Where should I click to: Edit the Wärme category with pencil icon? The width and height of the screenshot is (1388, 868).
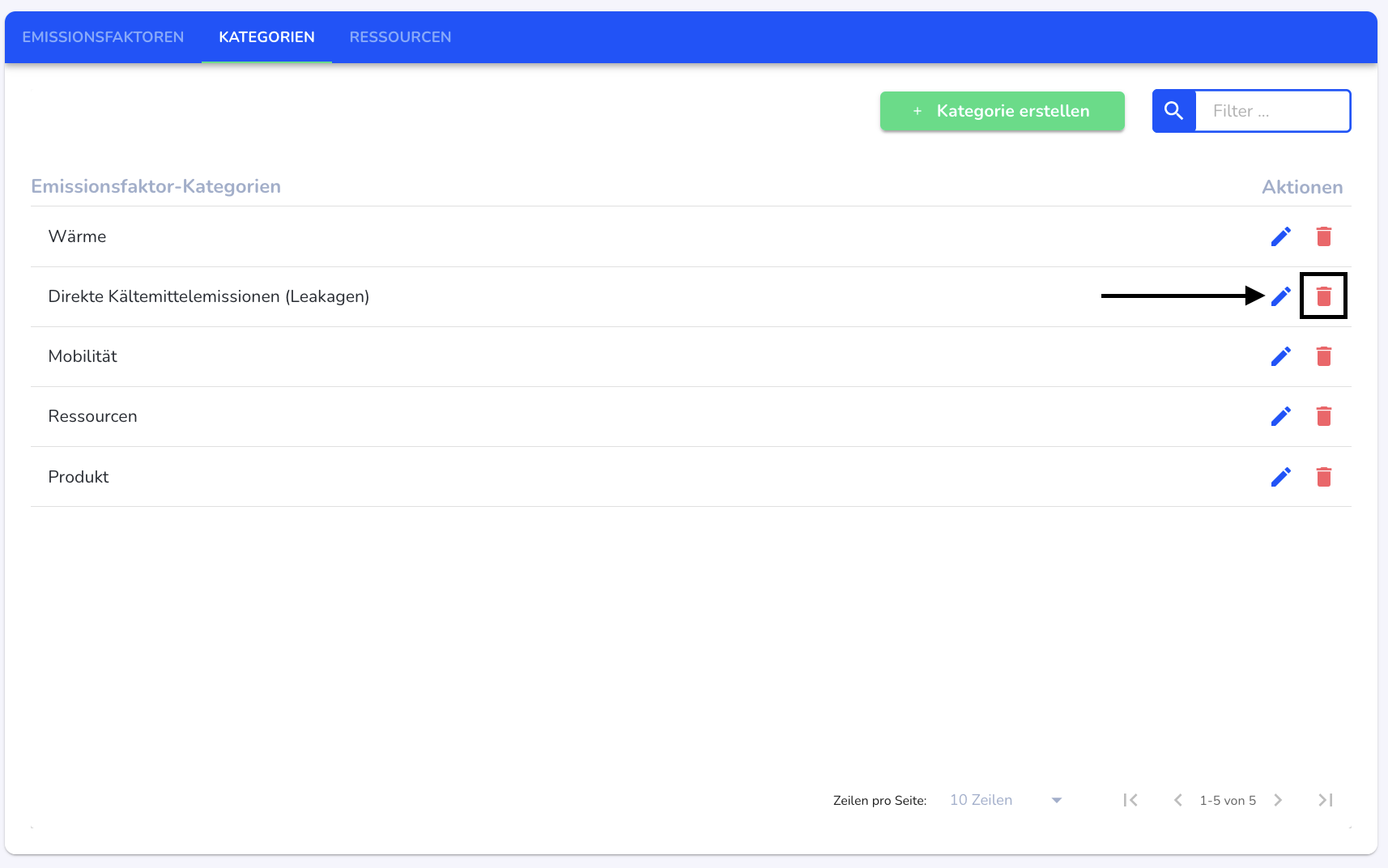coord(1280,236)
